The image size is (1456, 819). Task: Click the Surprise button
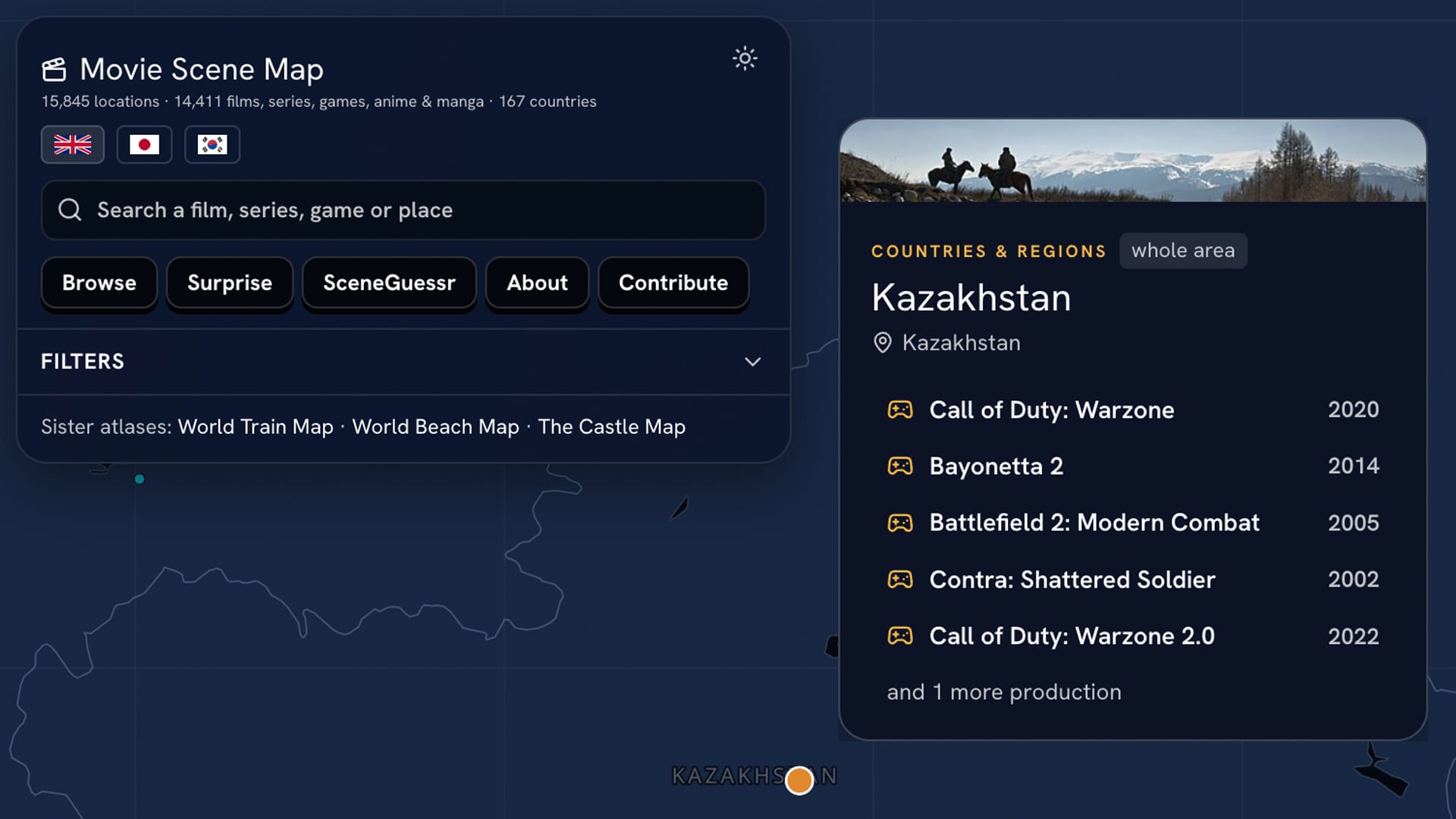230,283
